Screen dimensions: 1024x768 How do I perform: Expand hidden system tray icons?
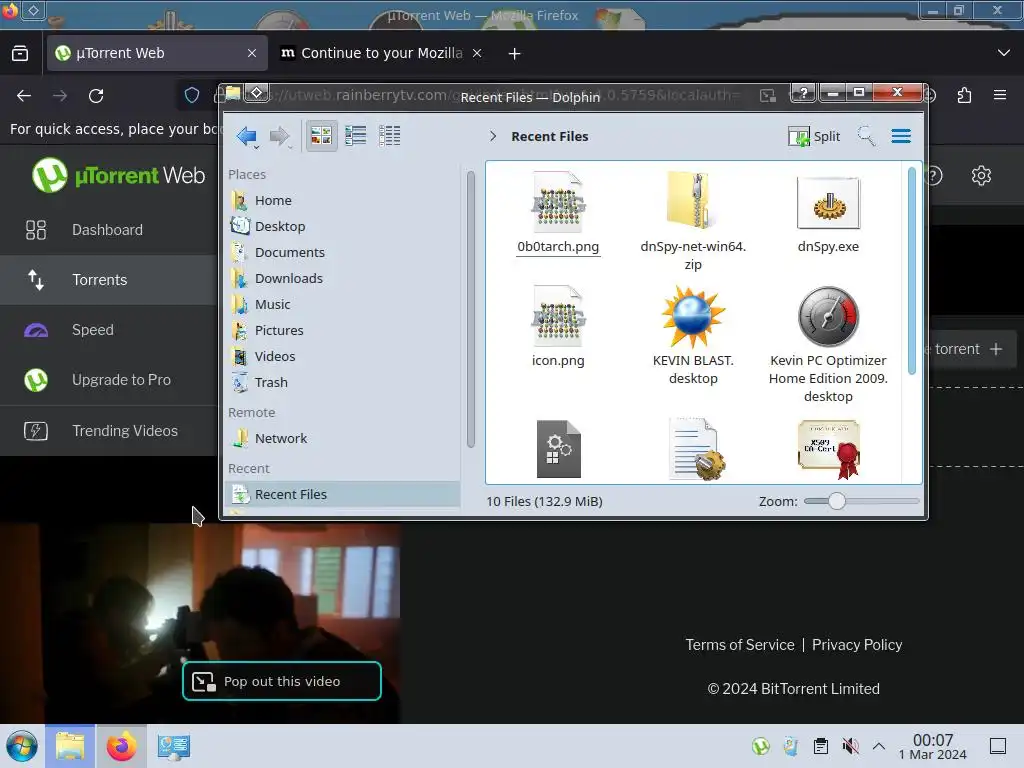[879, 746]
